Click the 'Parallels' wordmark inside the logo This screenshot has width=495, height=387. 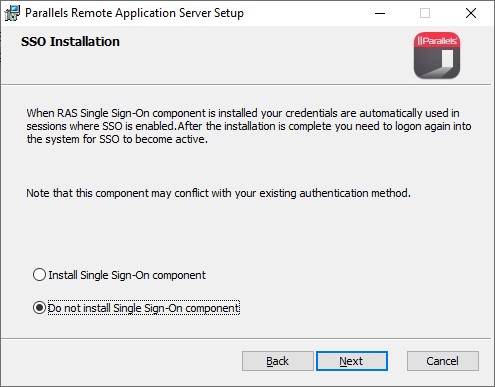pyautogui.click(x=437, y=41)
